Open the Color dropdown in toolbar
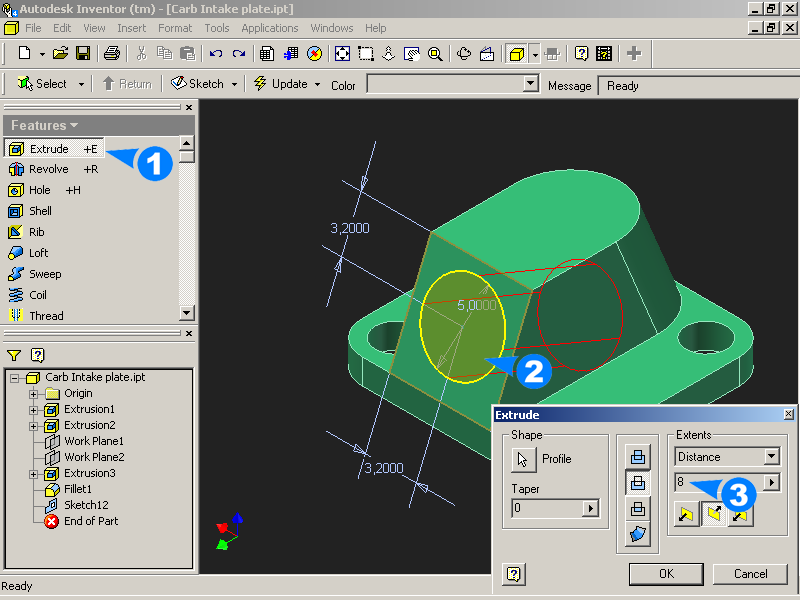This screenshot has width=800, height=600. (x=531, y=85)
